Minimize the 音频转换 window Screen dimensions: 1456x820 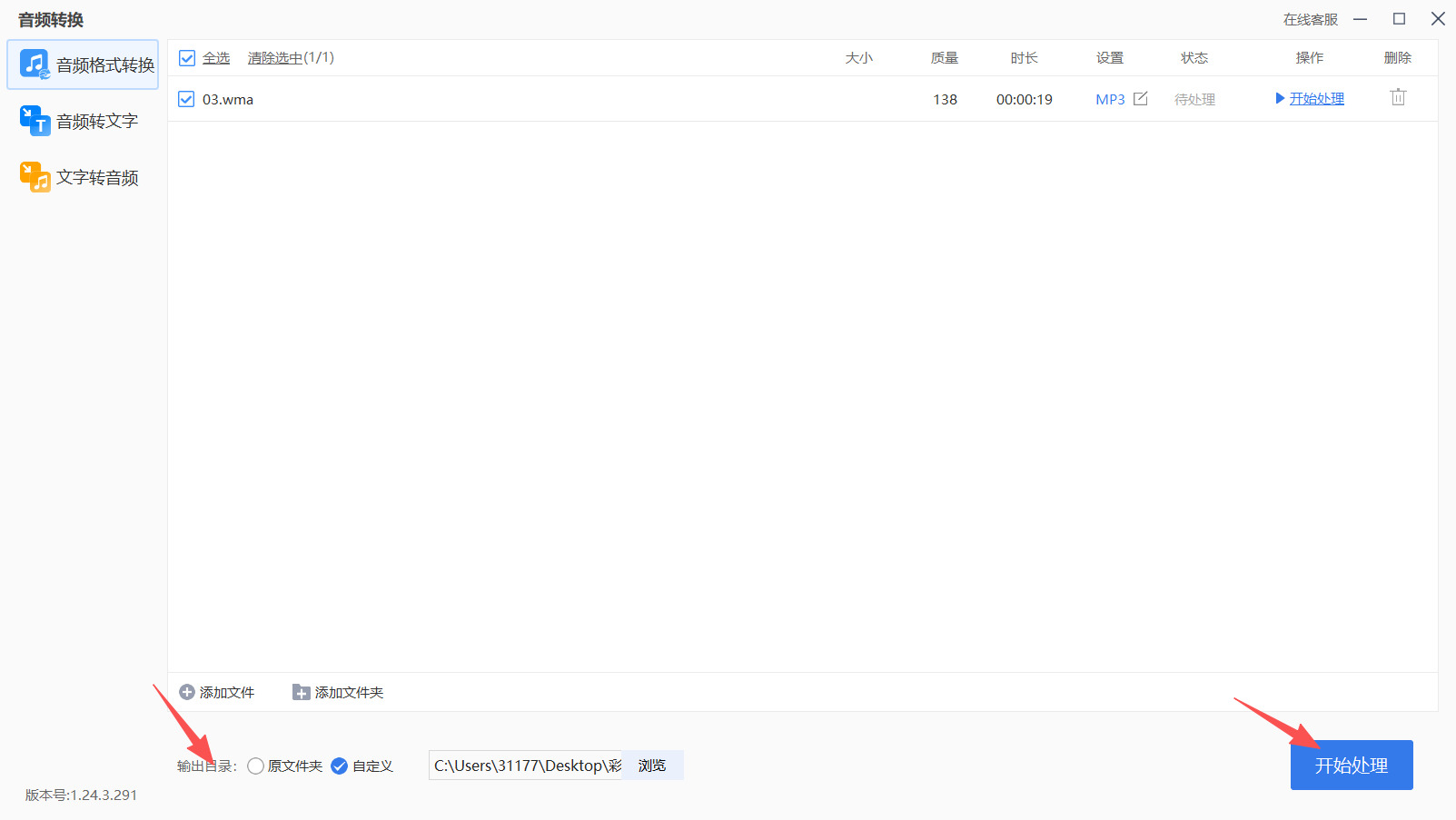[x=1361, y=19]
